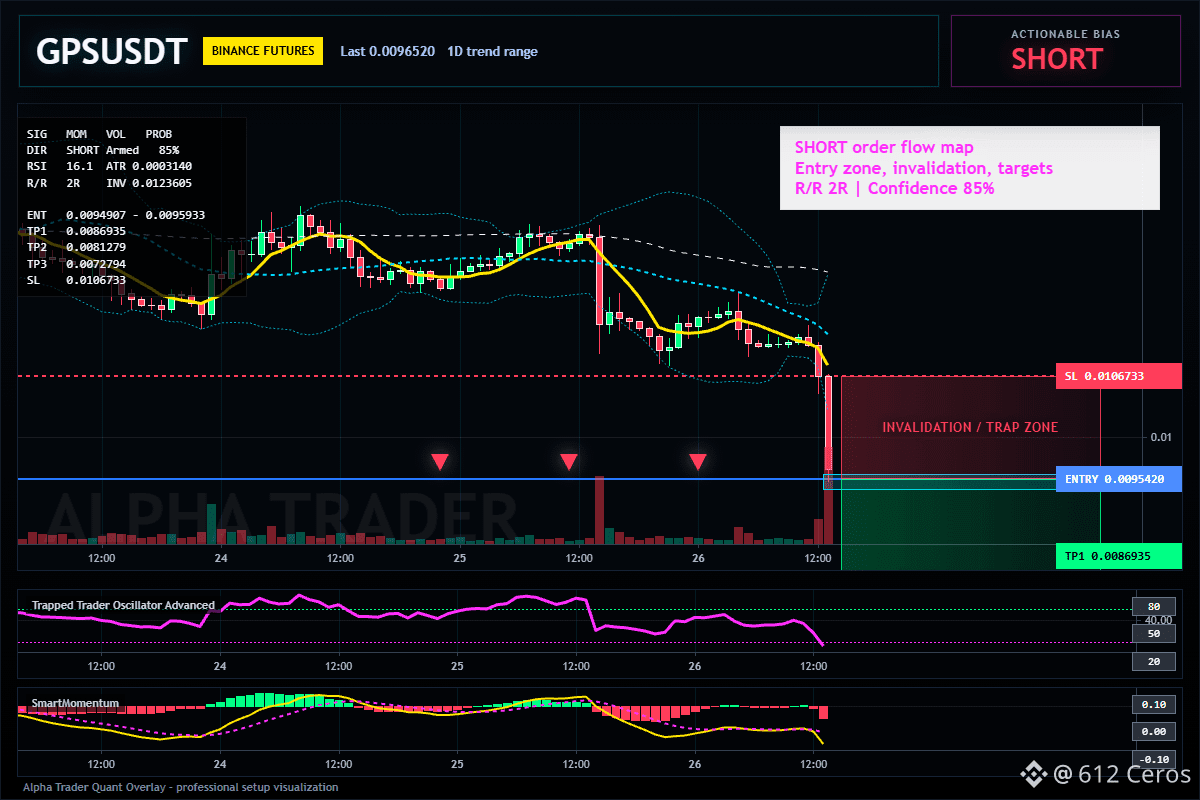Screen dimensions: 1200x800
Task: Click the blue ENTRY 0.0095420 price tag
Action: [1119, 479]
